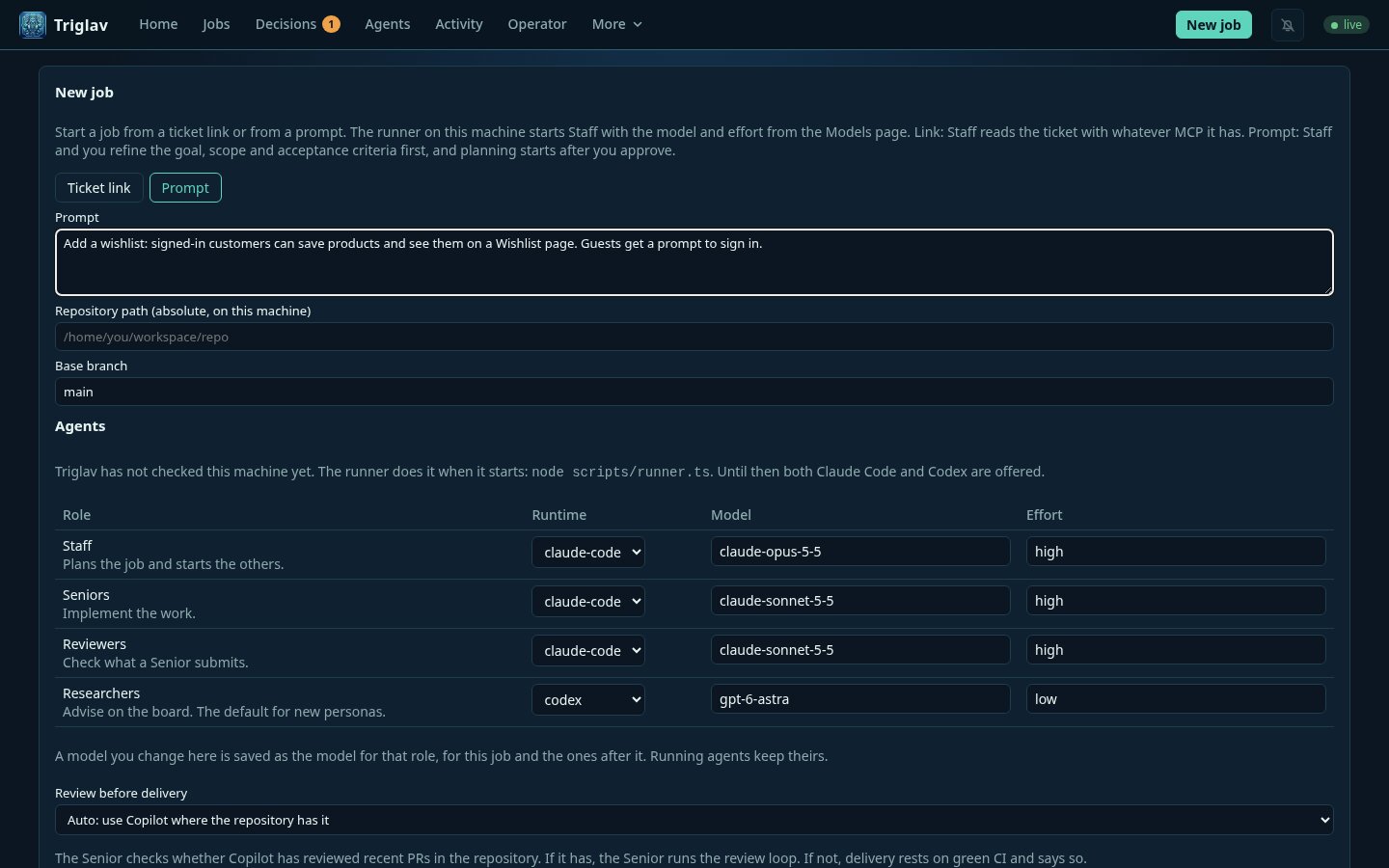1389x868 pixels.
Task: Open the Staff runtime dropdown
Action: [588, 553]
